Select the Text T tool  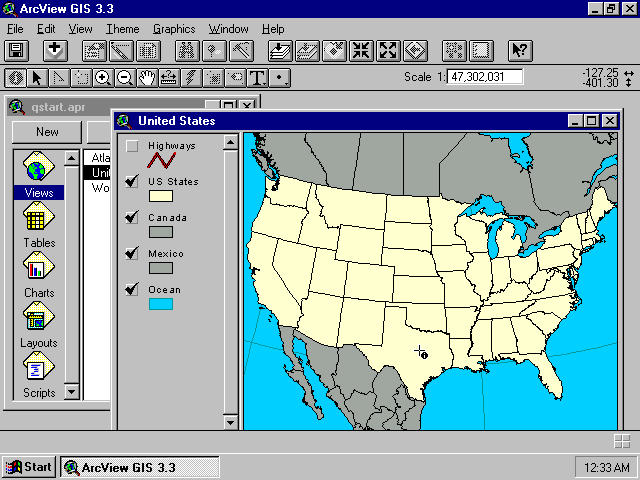coord(258,78)
